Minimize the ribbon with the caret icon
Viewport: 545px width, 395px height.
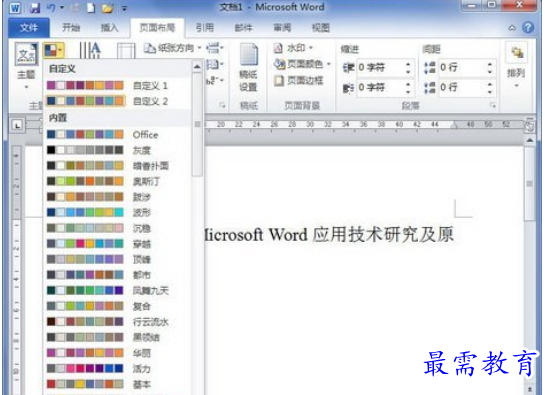tap(512, 28)
